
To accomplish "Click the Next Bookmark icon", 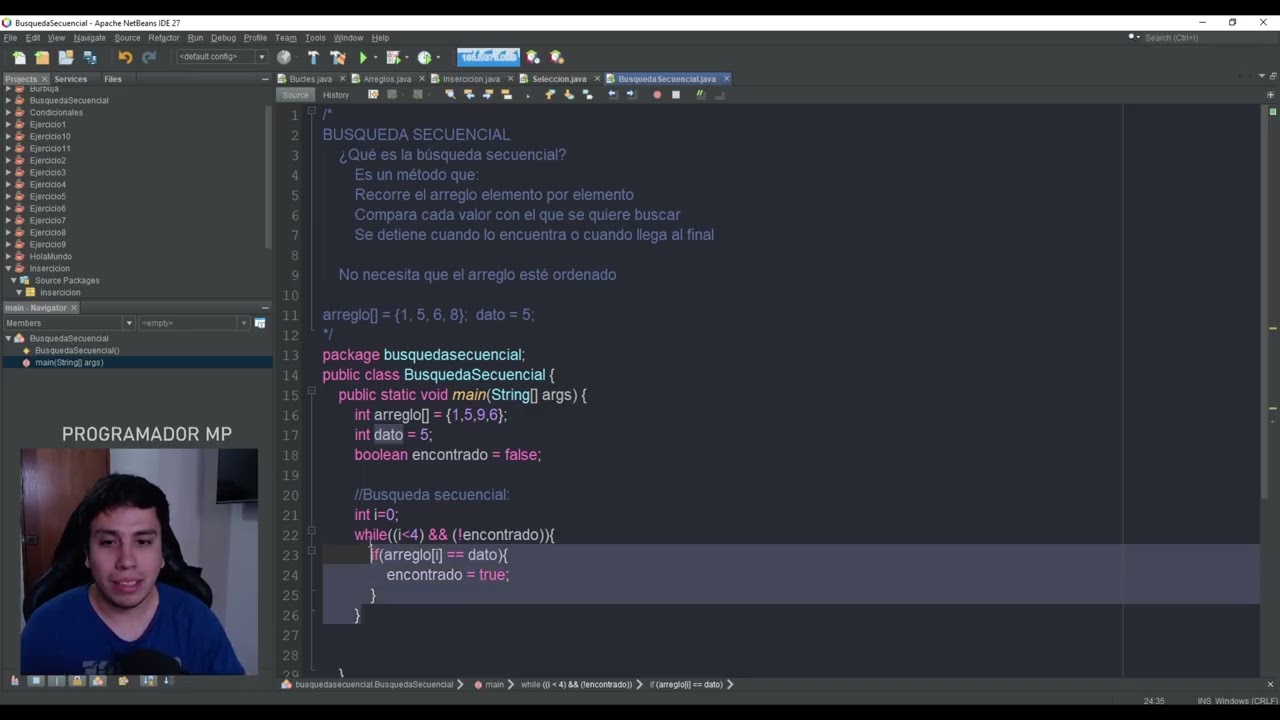I will coord(569,95).
